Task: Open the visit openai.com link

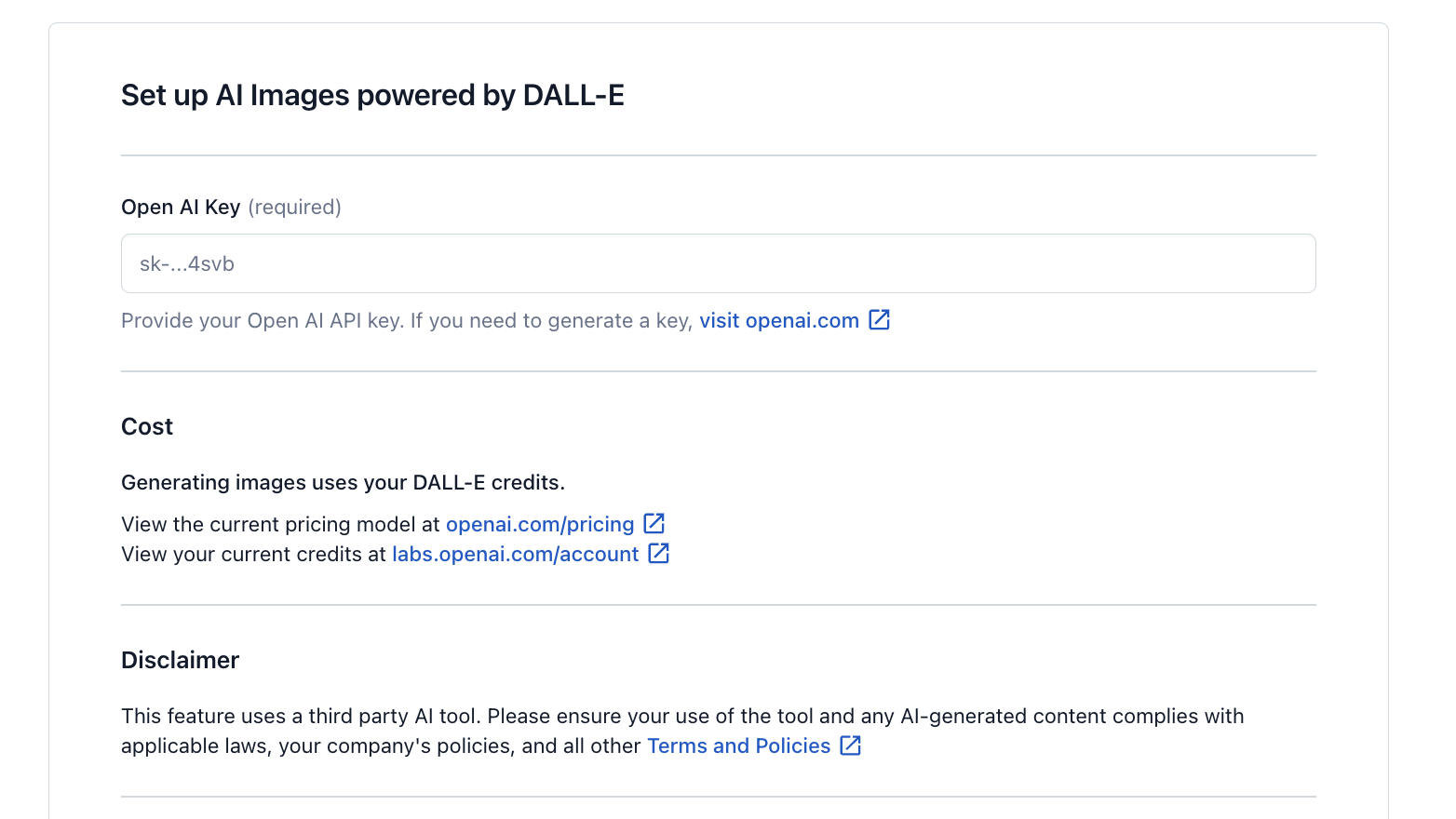Action: [779, 321]
